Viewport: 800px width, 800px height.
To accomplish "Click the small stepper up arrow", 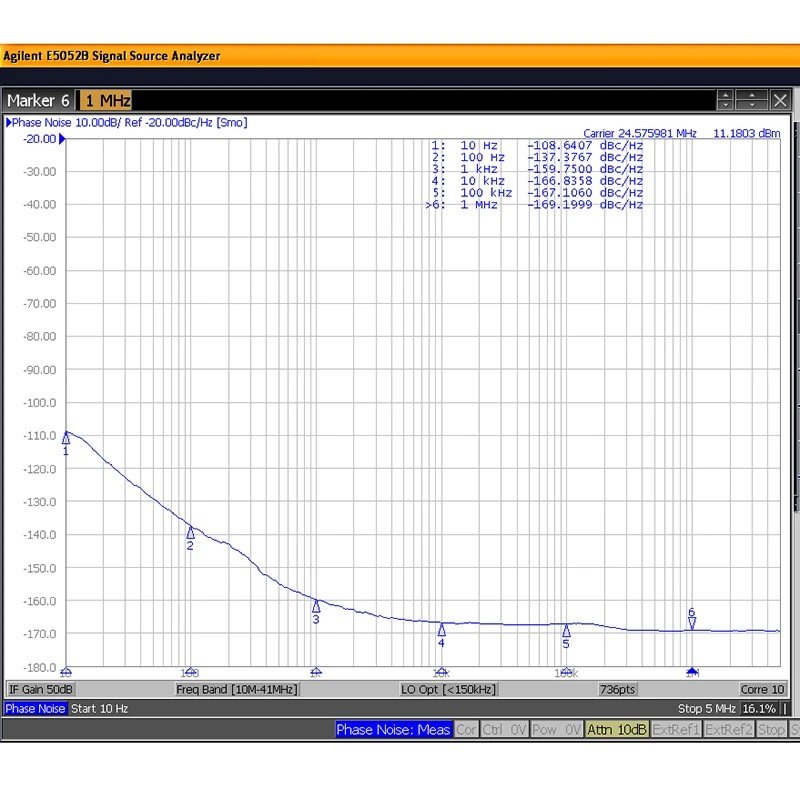I will (x=726, y=95).
